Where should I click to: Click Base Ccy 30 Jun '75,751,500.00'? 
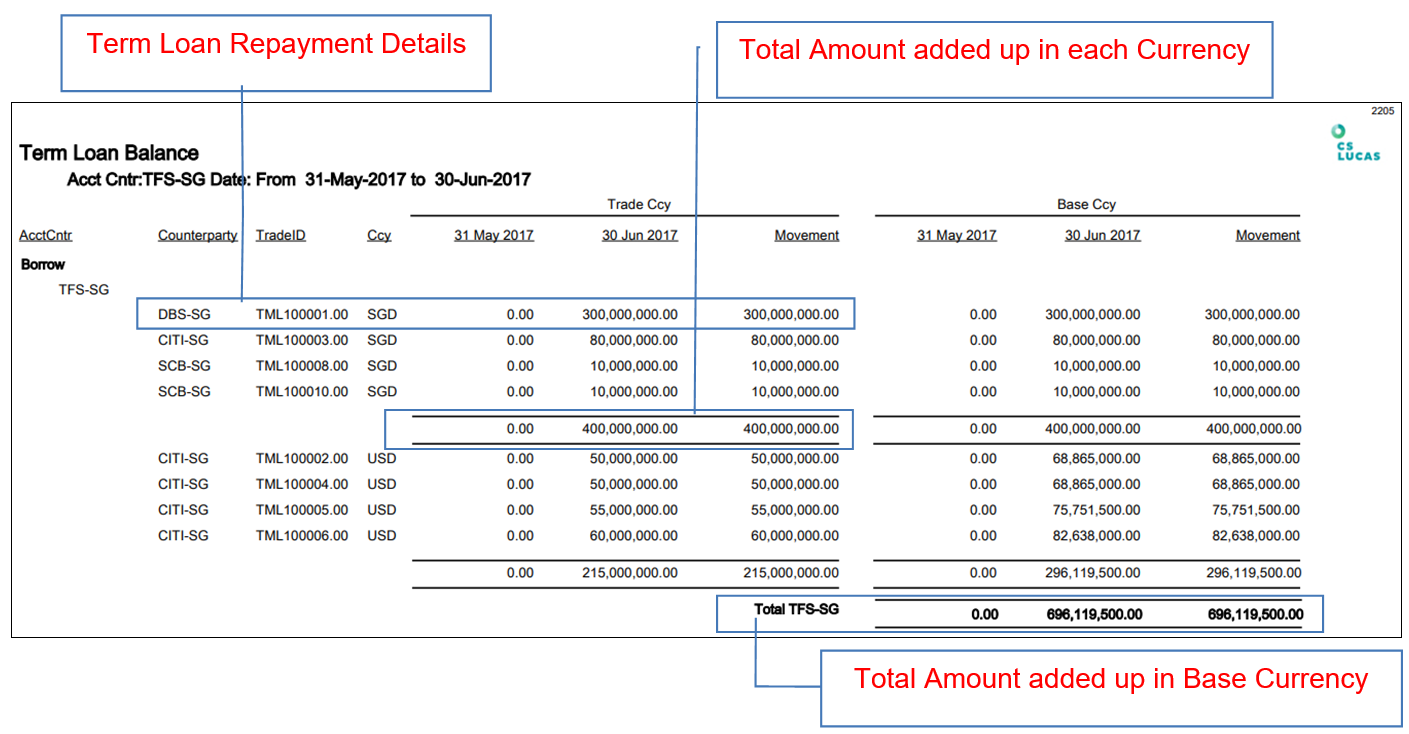pos(1097,510)
